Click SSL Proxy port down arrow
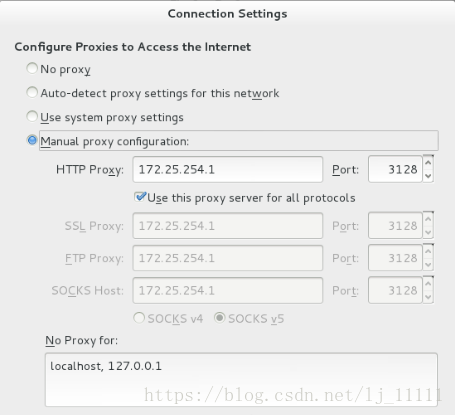 (x=428, y=232)
